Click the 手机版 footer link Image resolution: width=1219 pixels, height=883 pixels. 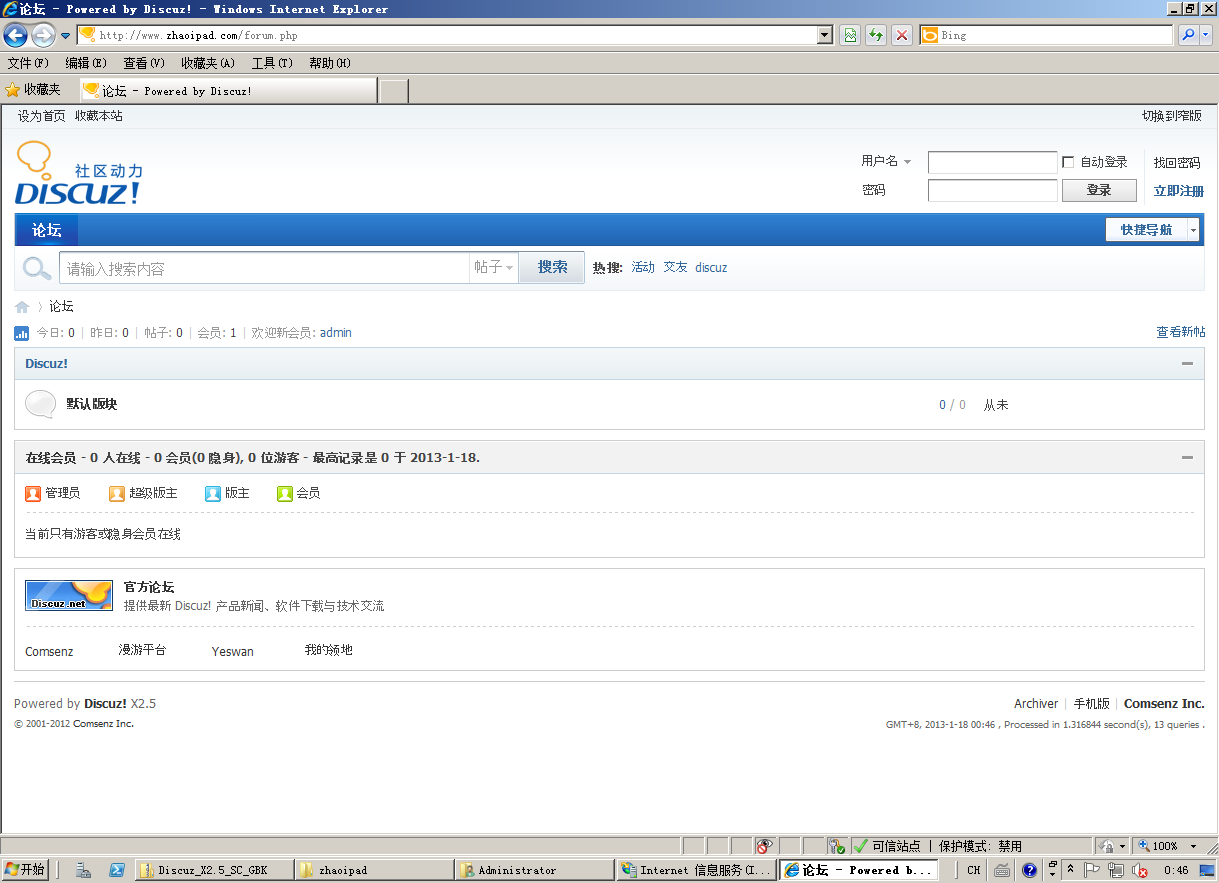[x=1092, y=704]
